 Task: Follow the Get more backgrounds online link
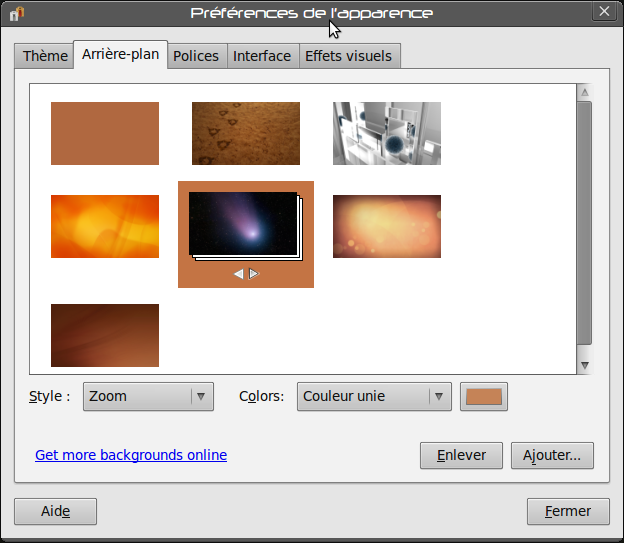131,455
